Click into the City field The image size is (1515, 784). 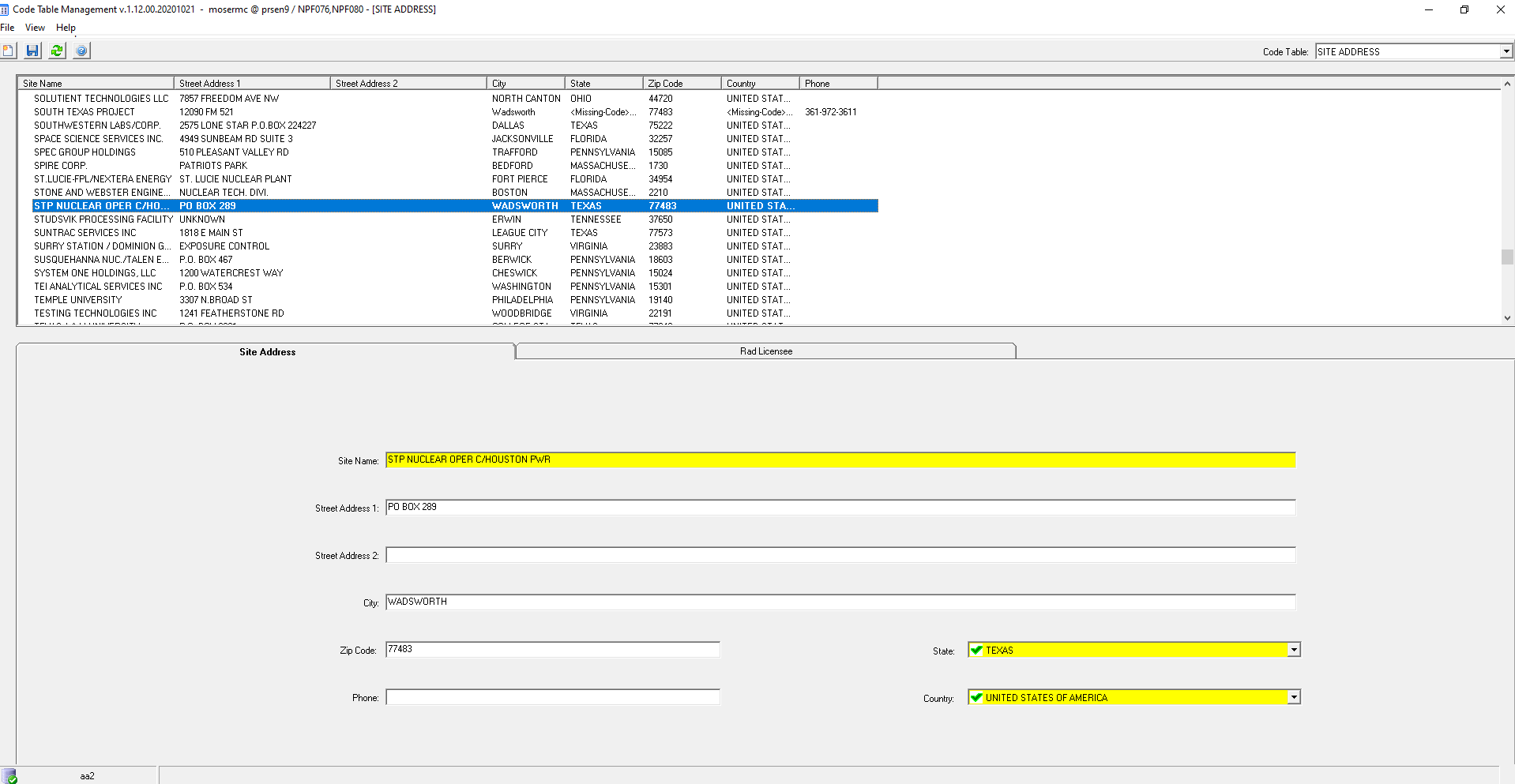pos(840,602)
